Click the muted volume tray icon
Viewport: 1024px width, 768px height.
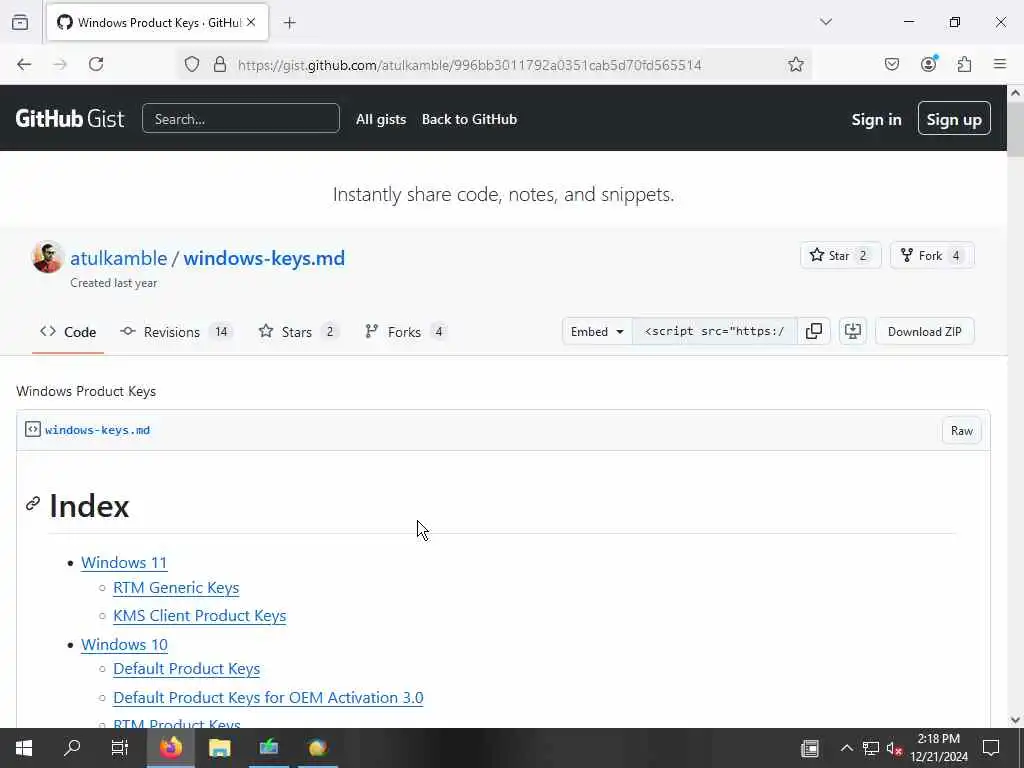click(x=894, y=748)
